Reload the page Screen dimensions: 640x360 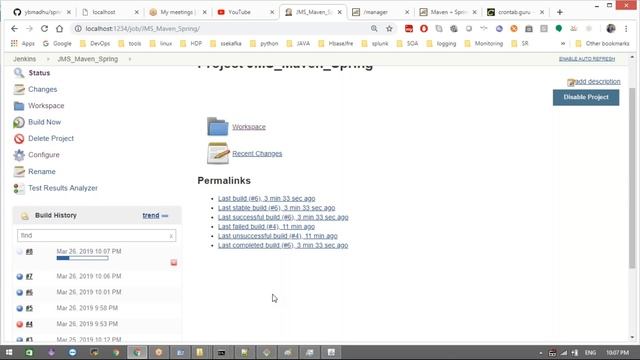point(44,29)
